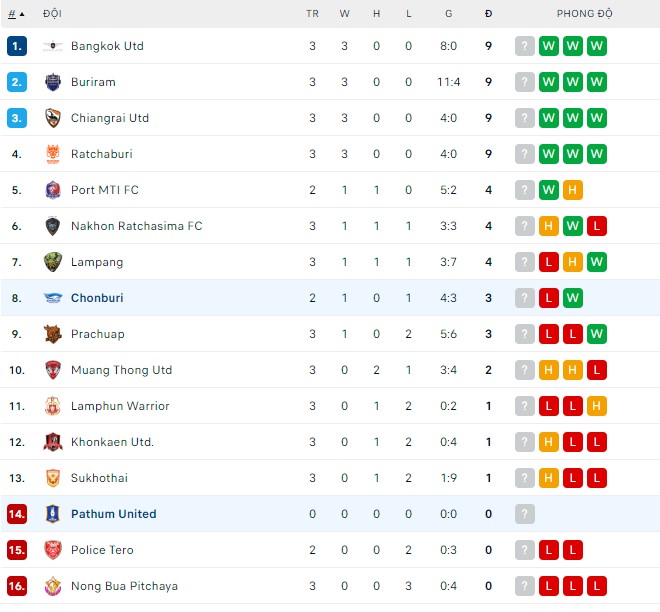
Task: Click the red rank 16 position badge
Action: click(16, 586)
